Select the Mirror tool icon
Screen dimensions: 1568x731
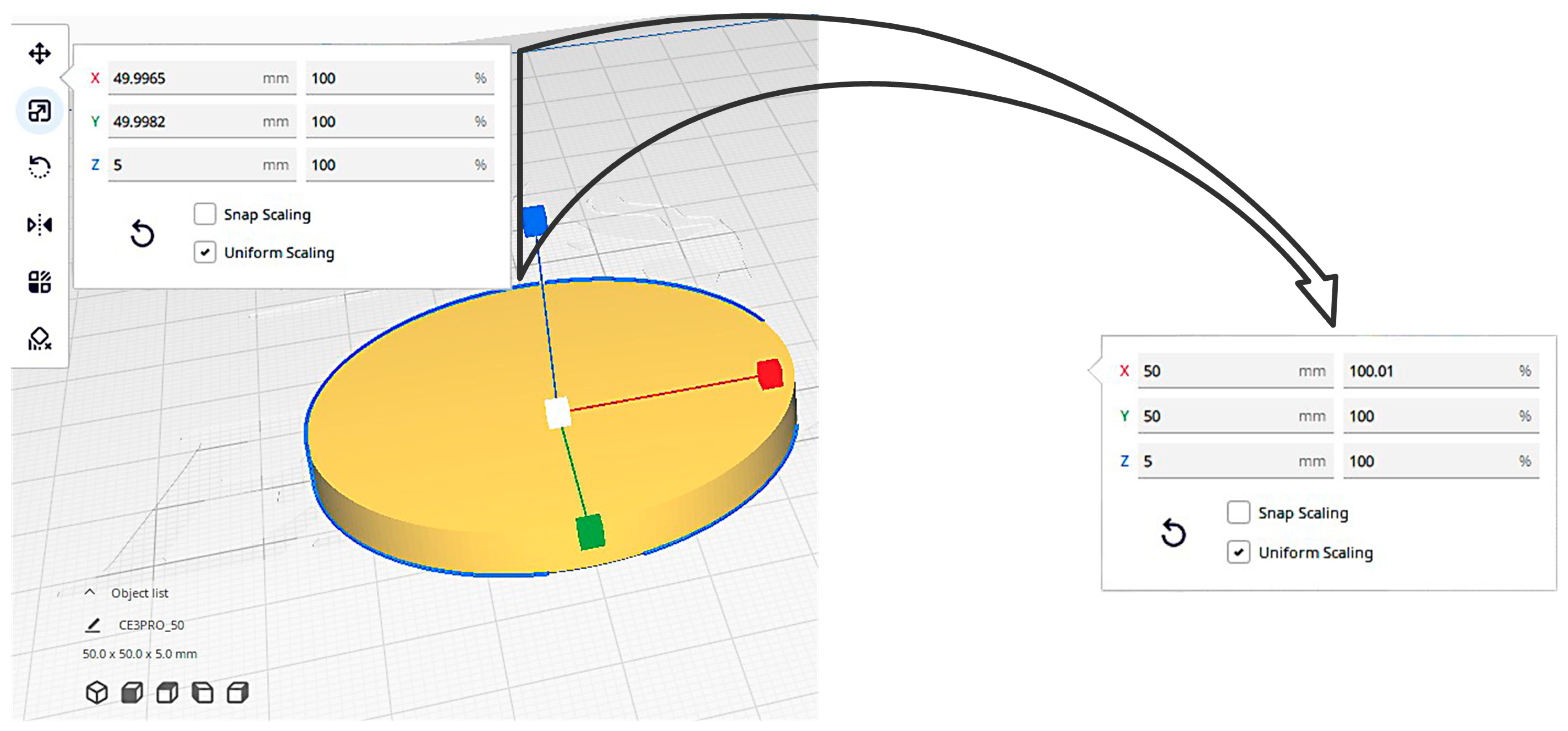tap(40, 225)
